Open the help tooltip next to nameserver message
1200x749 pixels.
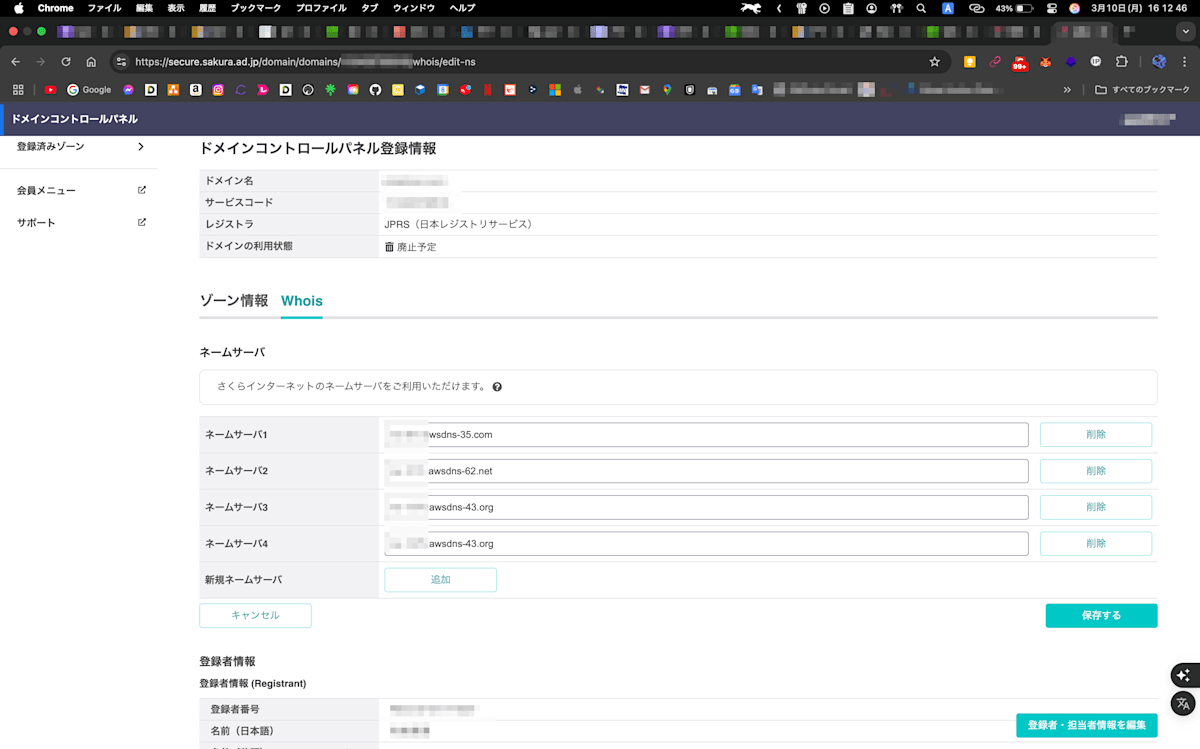(x=497, y=386)
